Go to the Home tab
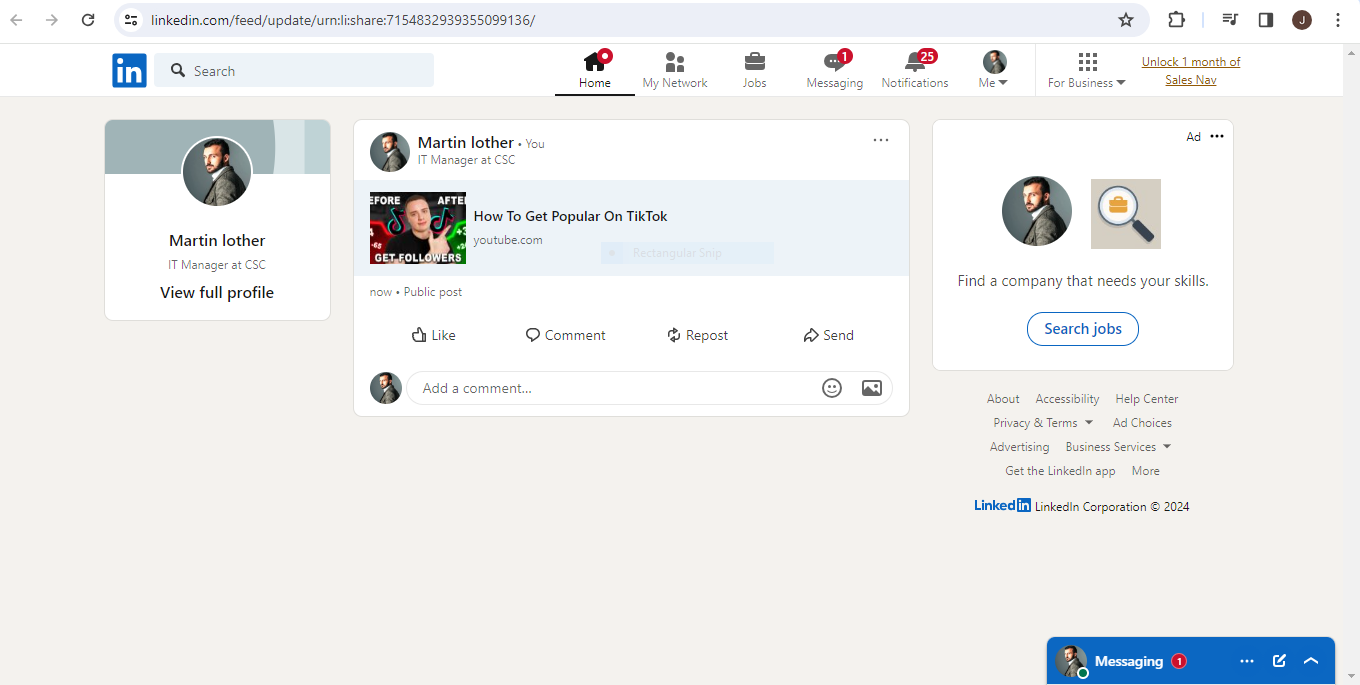Screen dimensions: 1360x685 click(595, 70)
